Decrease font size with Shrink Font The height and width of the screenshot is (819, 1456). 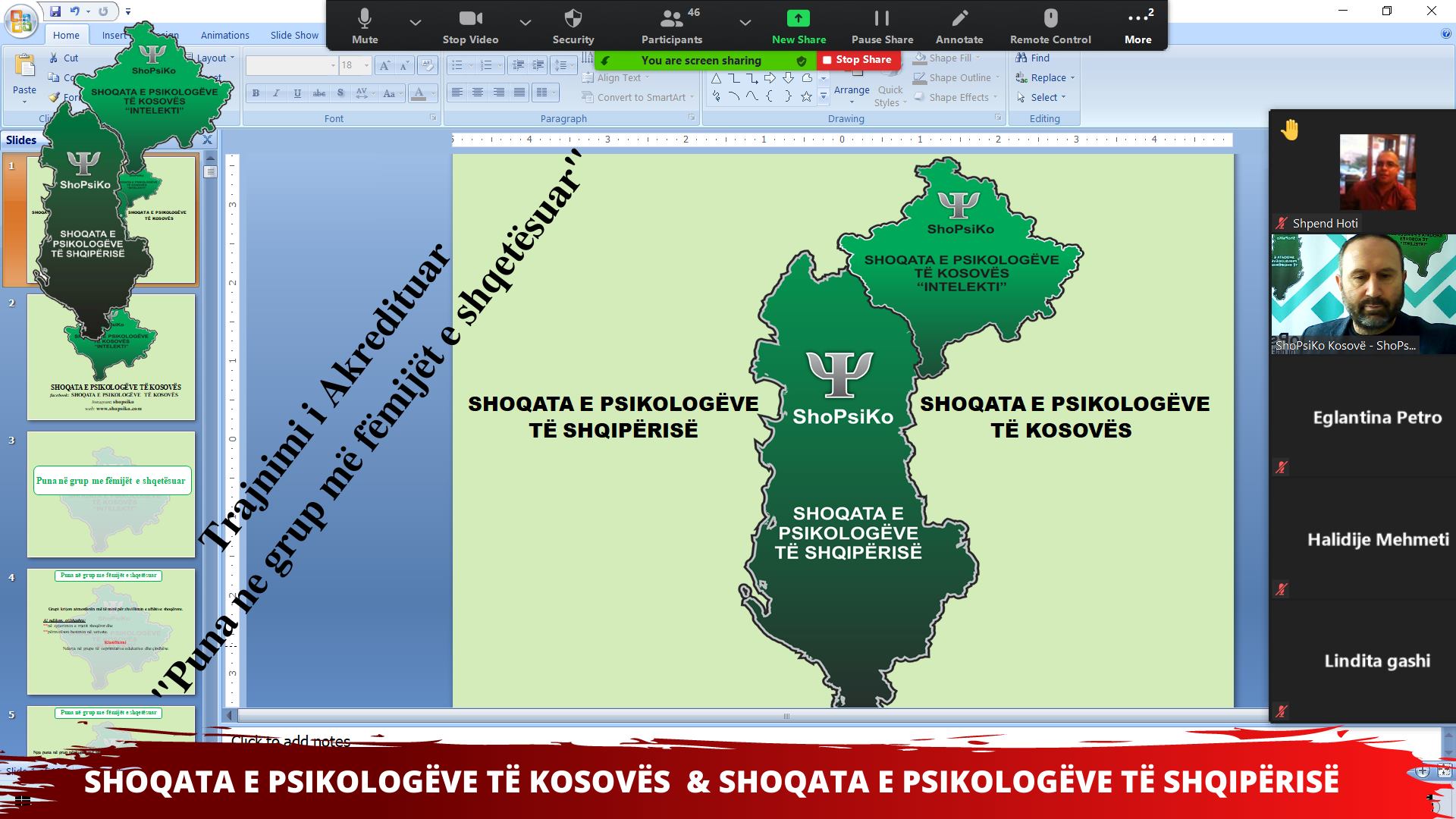tap(405, 65)
